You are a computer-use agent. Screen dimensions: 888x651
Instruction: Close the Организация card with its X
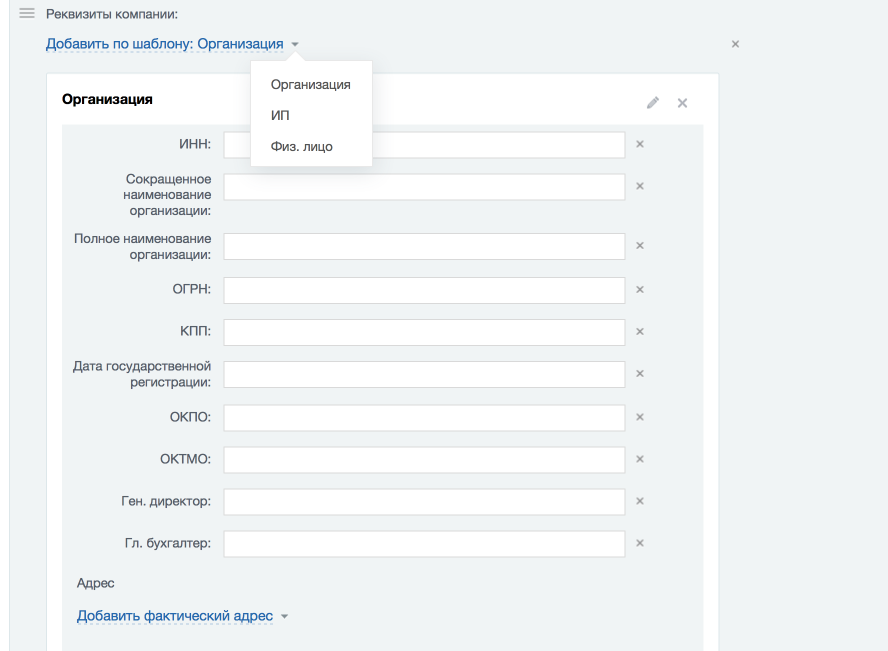(x=682, y=103)
